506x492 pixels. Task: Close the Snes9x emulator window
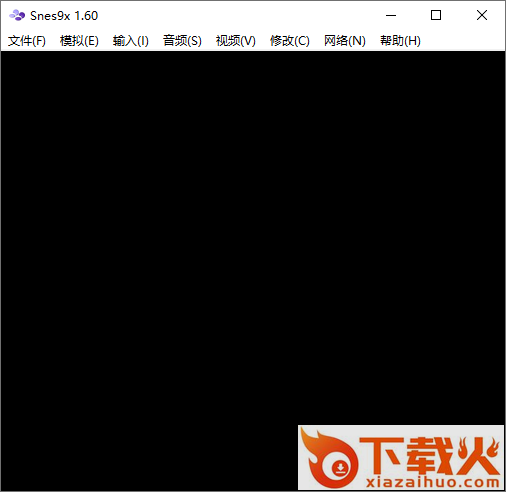(482, 15)
